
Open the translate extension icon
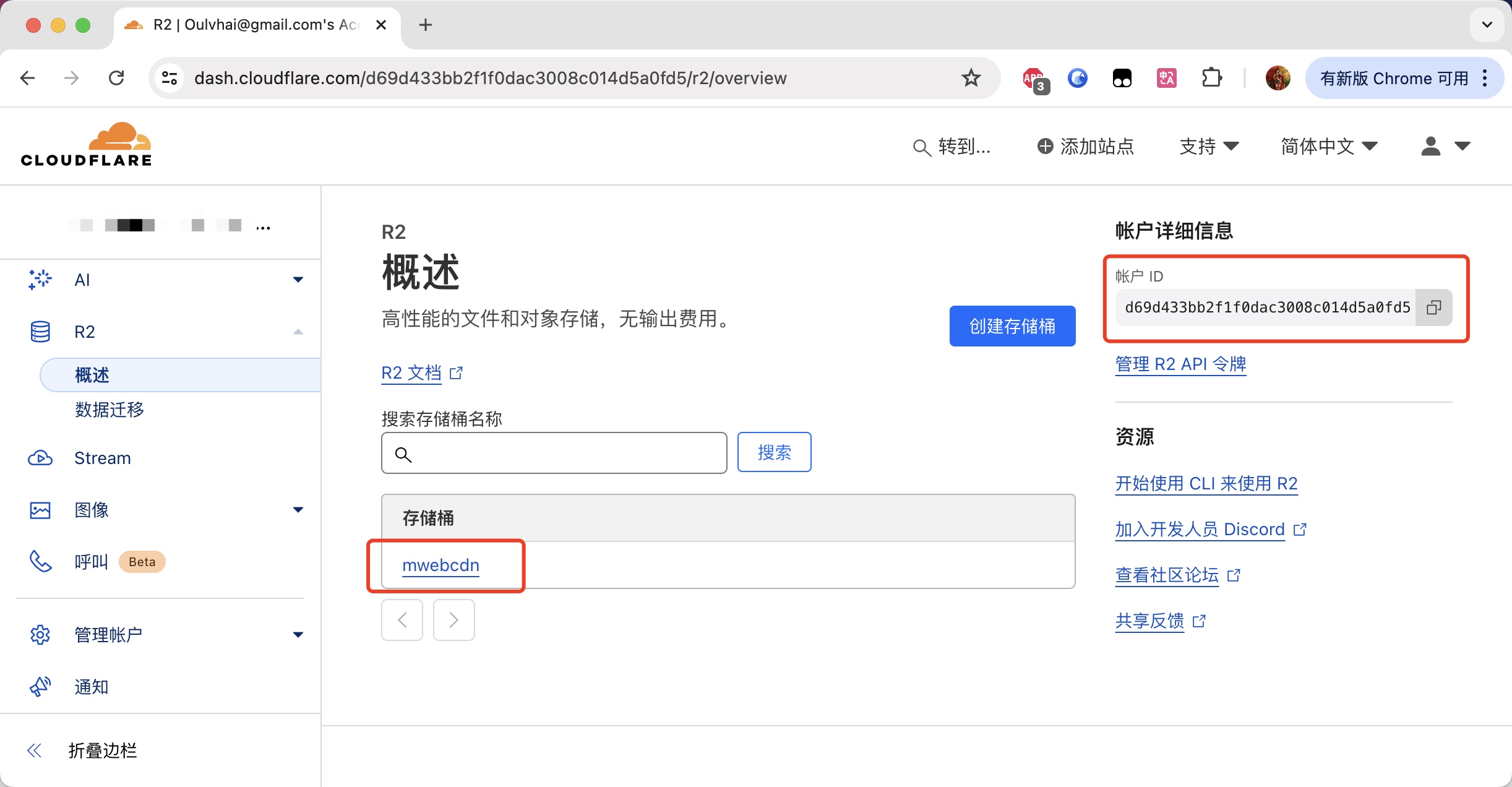click(x=1166, y=78)
